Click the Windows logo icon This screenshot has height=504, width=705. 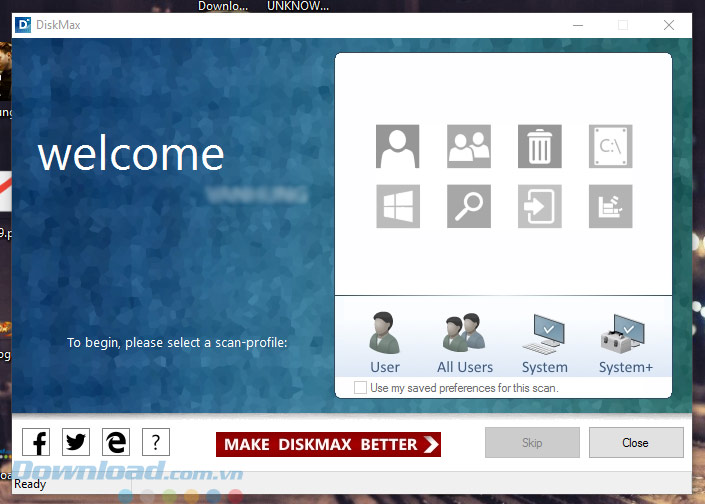pos(397,206)
